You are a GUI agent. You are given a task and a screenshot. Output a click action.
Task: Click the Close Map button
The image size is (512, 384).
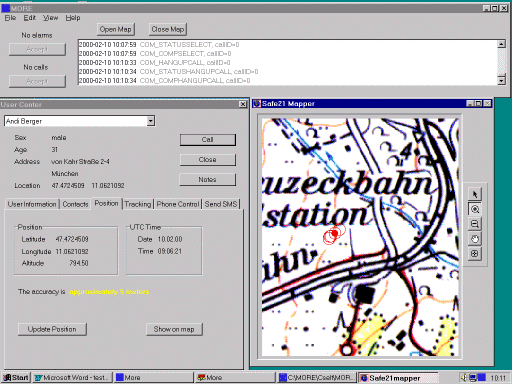[168, 29]
